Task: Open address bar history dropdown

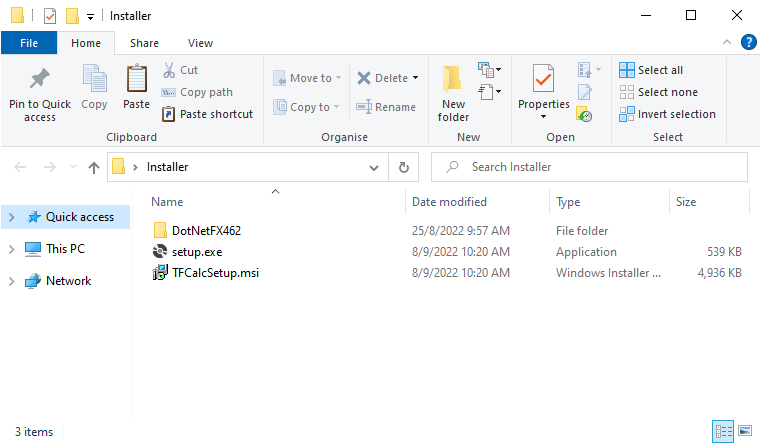Action: tap(375, 167)
